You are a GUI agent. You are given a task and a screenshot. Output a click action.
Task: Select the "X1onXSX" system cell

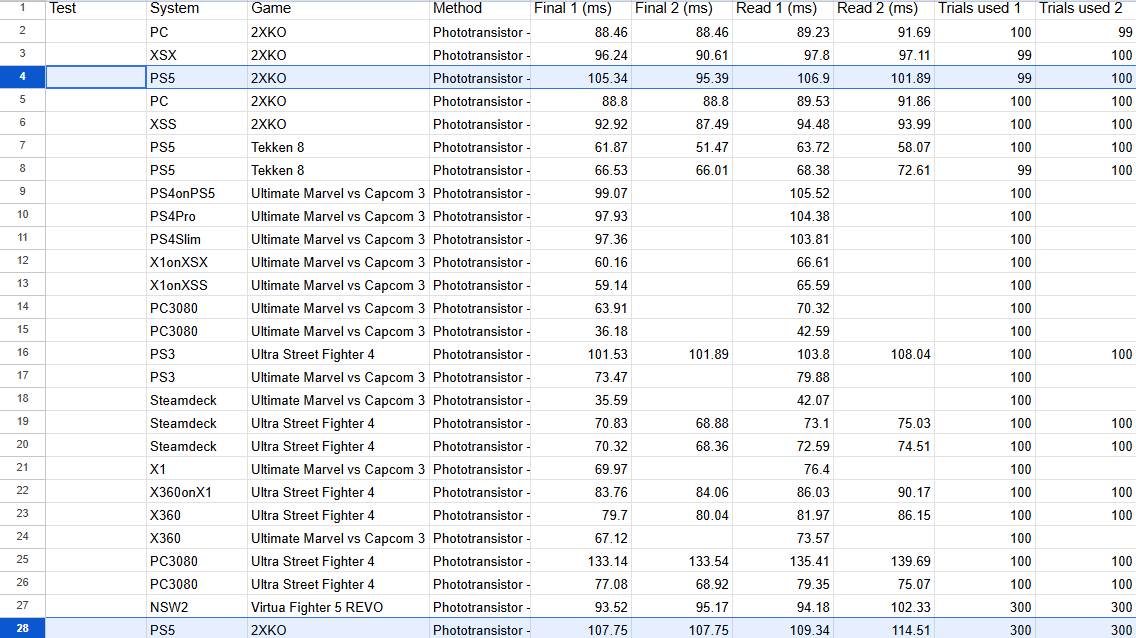click(196, 262)
